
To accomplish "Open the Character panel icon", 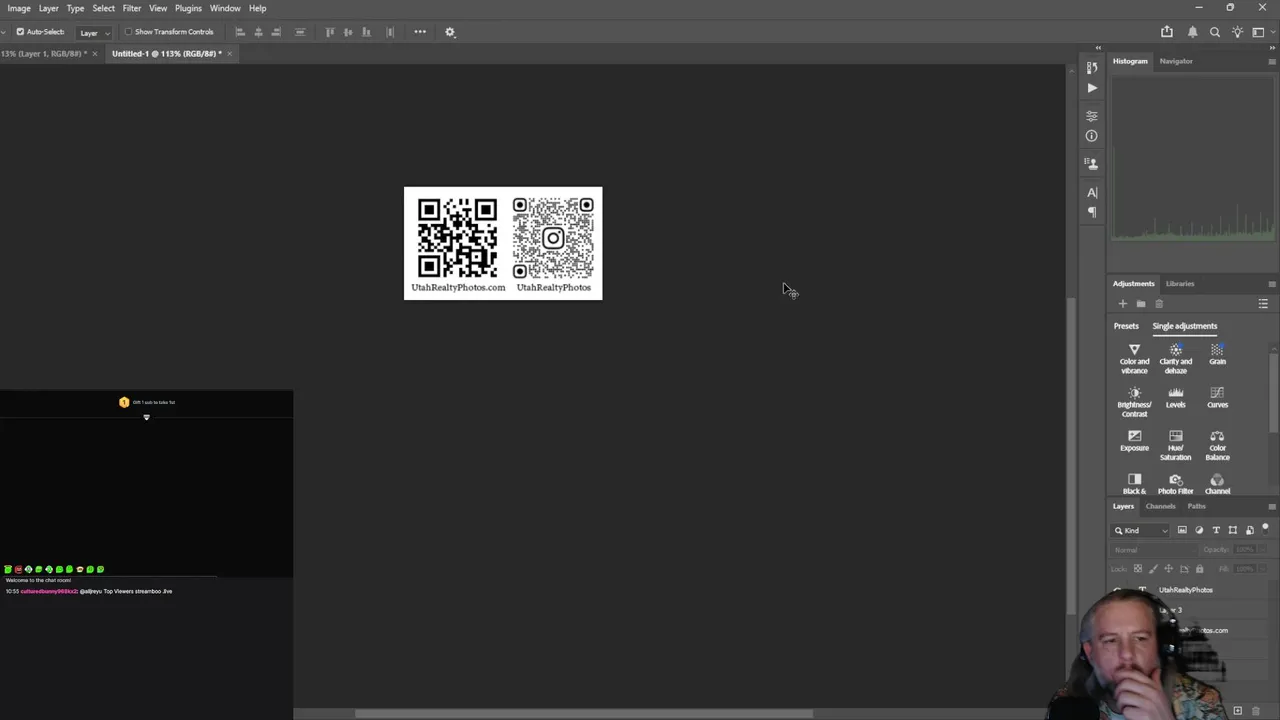I will pyautogui.click(x=1092, y=192).
